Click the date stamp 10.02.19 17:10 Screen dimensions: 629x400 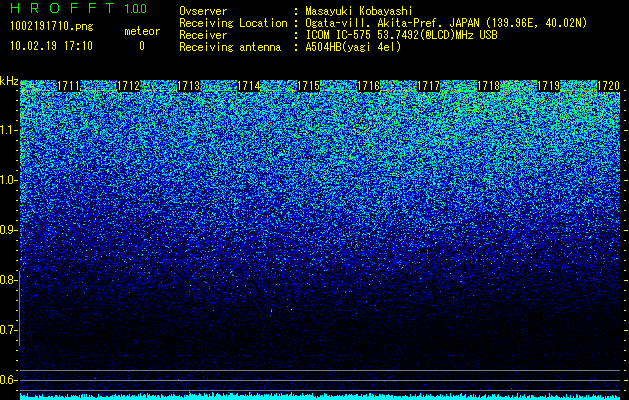coord(51,46)
